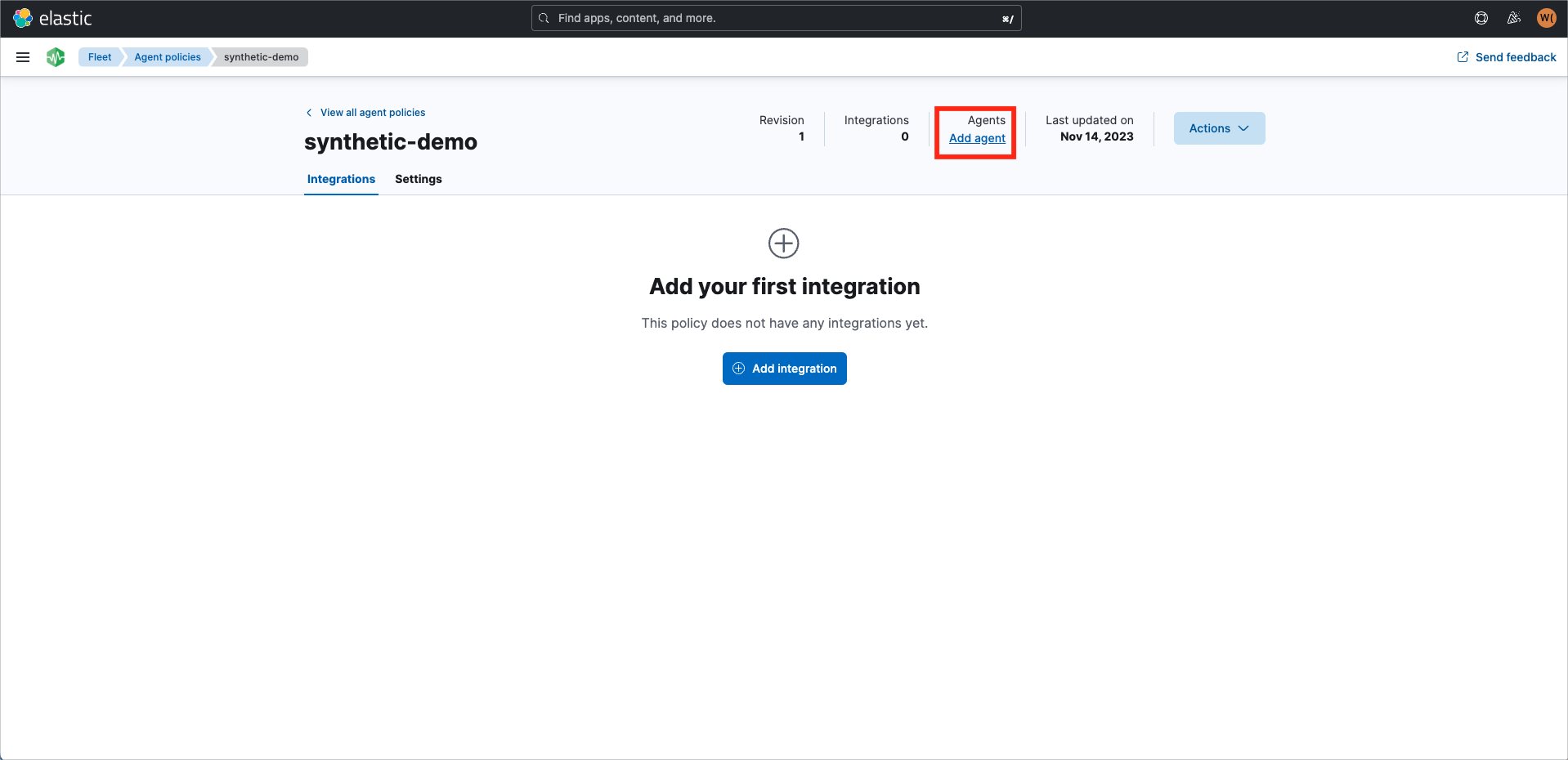Click the back chevron before View all agent policies
This screenshot has width=1568, height=760.
coord(309,112)
